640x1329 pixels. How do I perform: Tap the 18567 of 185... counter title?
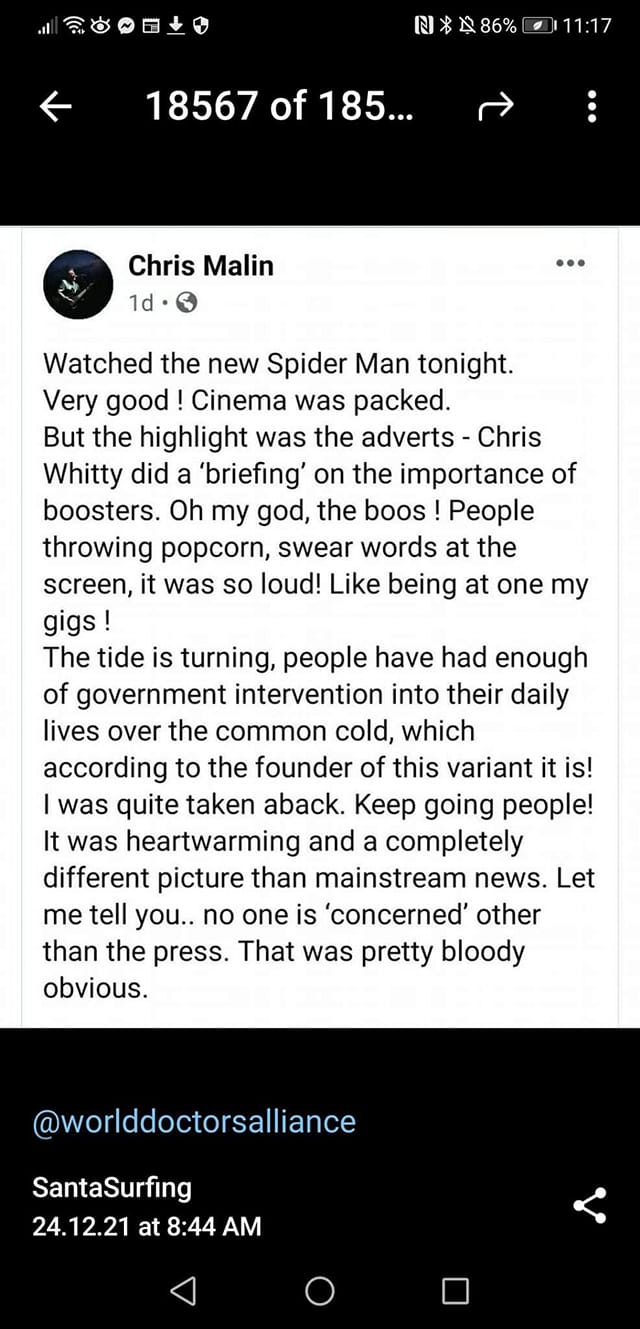coord(279,106)
